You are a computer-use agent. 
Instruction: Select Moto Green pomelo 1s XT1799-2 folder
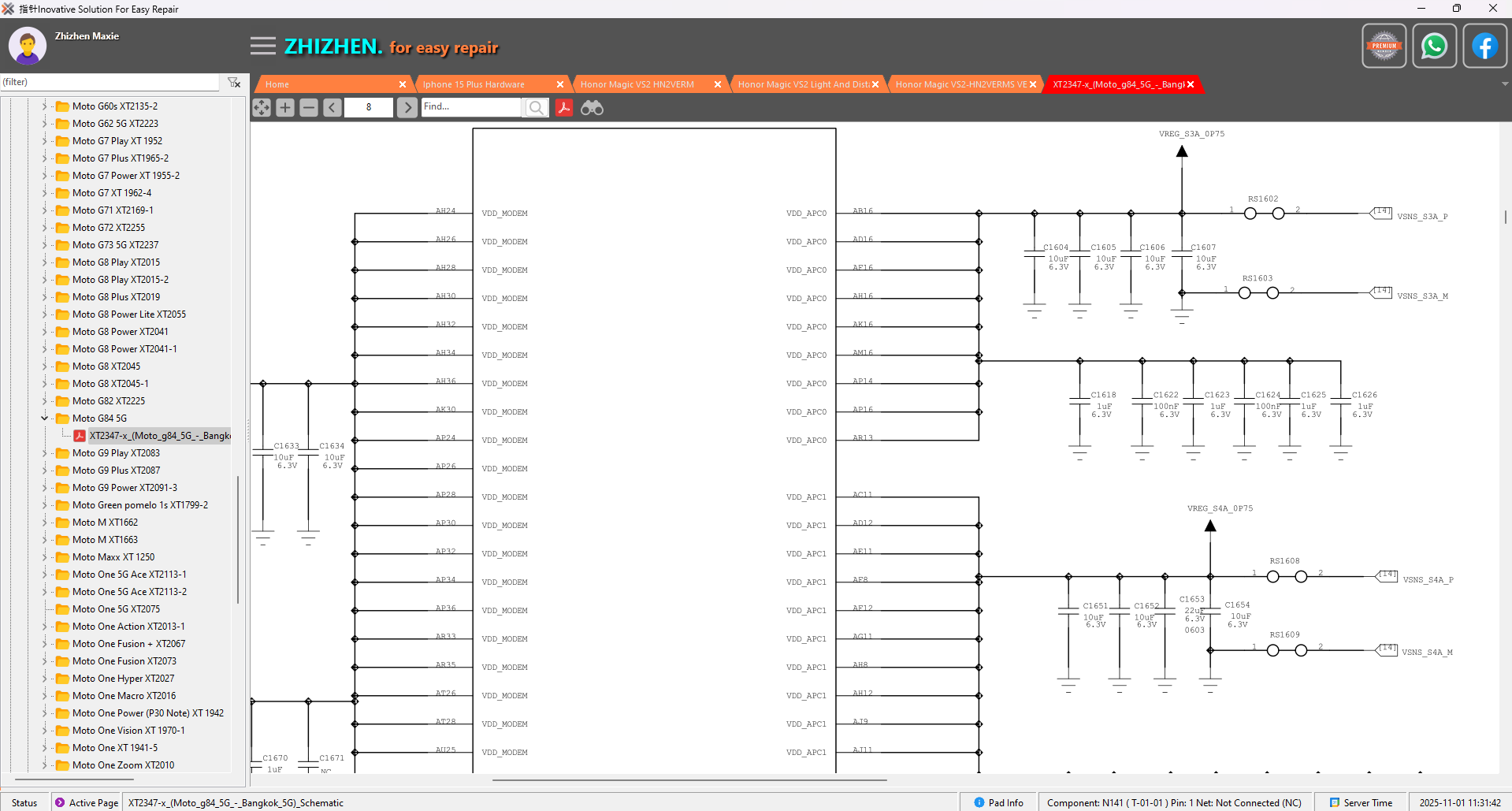point(140,504)
